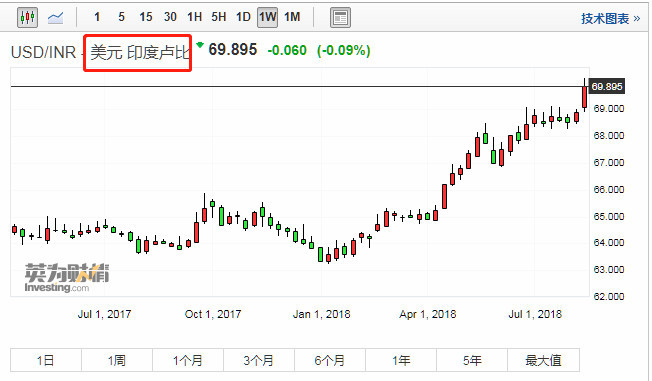
Task: Click the 67.000 price axis label
Action: (x=609, y=163)
